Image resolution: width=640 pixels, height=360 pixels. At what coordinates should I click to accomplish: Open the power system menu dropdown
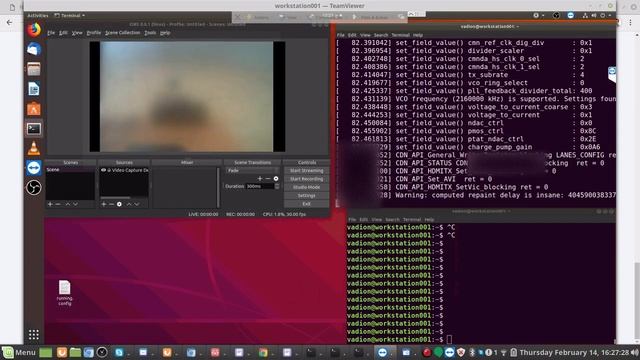605,16
